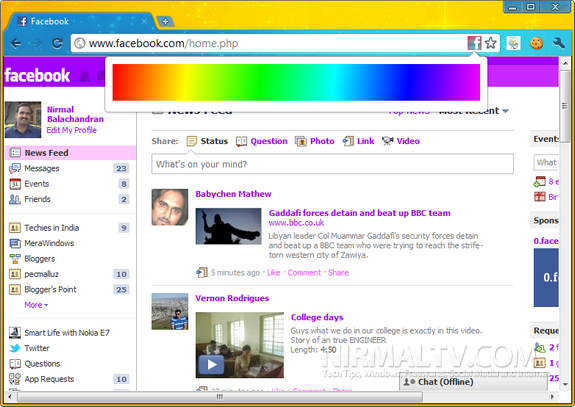575x407 pixels.
Task: Open the College days title link
Action: 317,317
